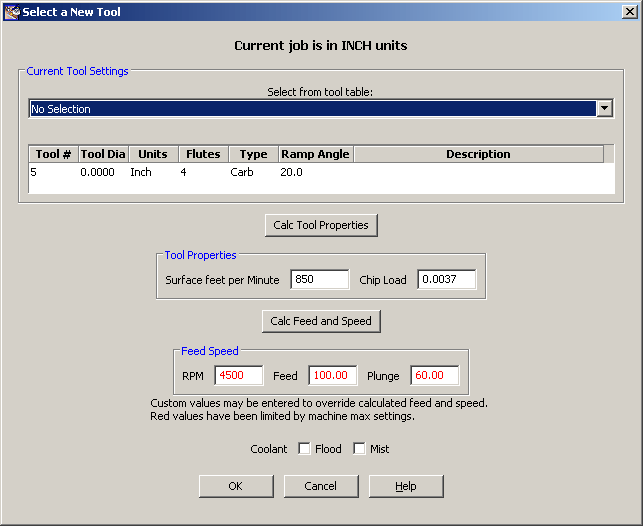Click the Tool # column header
The width and height of the screenshot is (643, 526).
click(54, 154)
